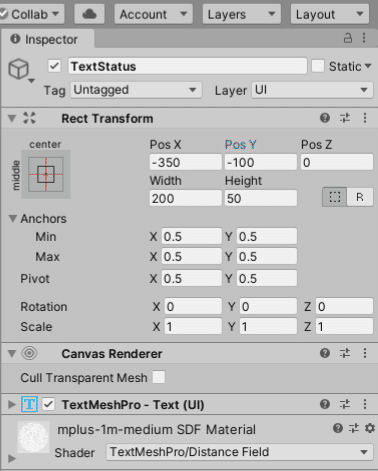Expand the TextMeshPro - Text (UI) component
Viewport: 378px width, 471px height.
(12, 405)
